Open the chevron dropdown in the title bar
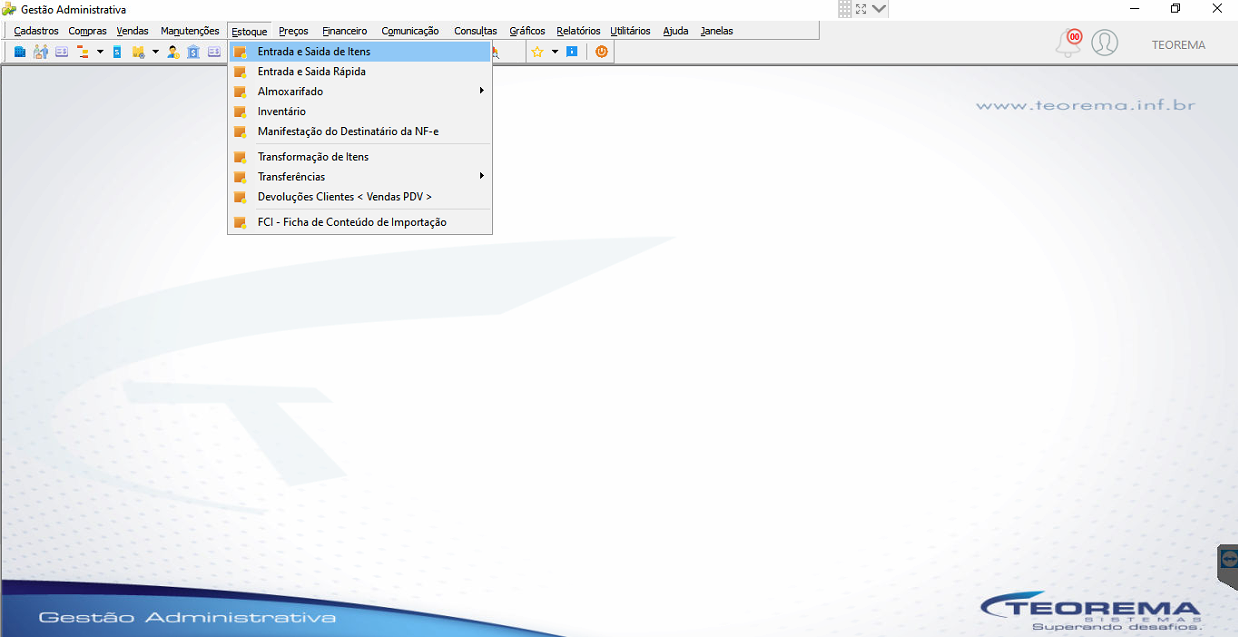1238x637 pixels. [879, 8]
